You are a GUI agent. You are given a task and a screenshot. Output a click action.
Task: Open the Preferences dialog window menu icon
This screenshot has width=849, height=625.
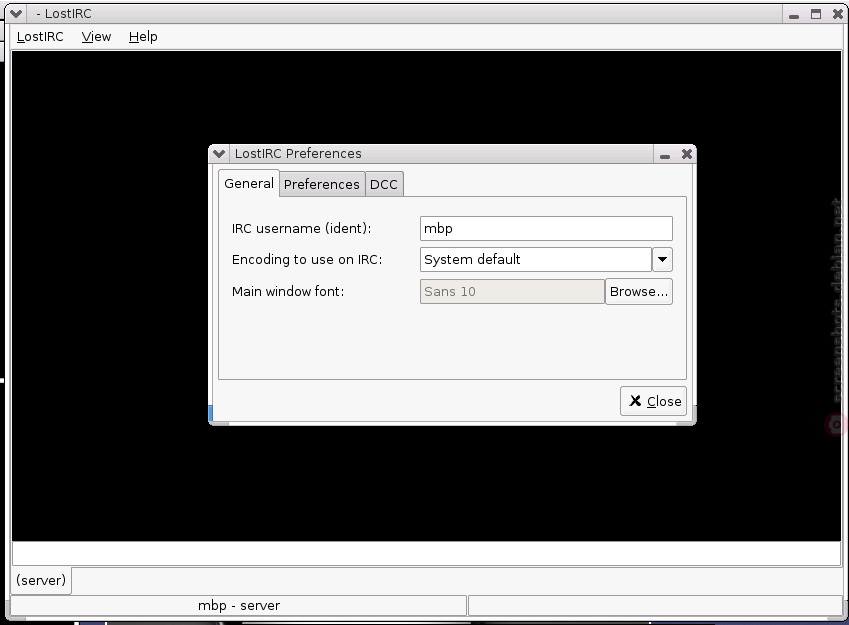[219, 154]
